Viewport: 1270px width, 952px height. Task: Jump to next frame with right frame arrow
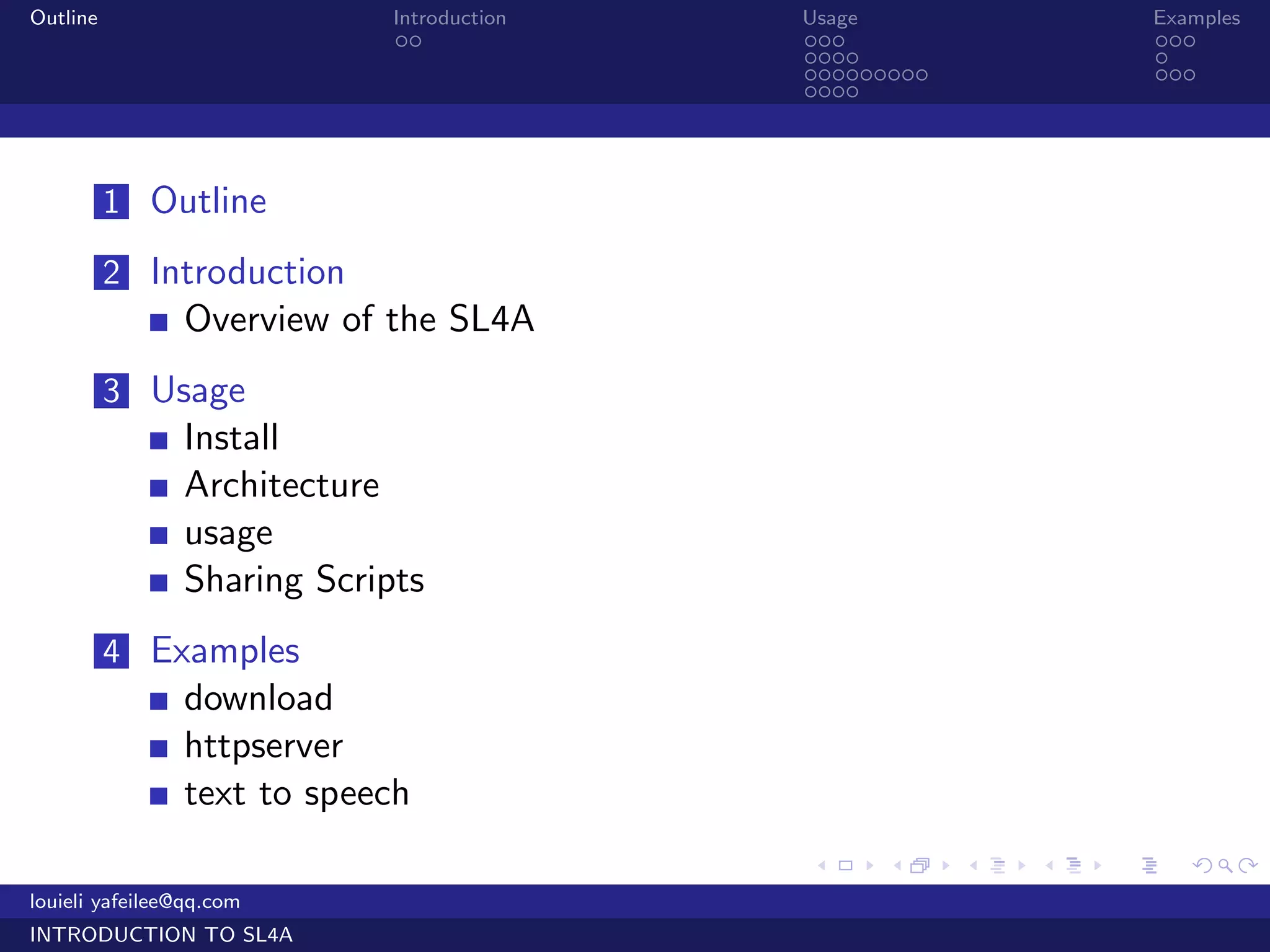pos(946,865)
